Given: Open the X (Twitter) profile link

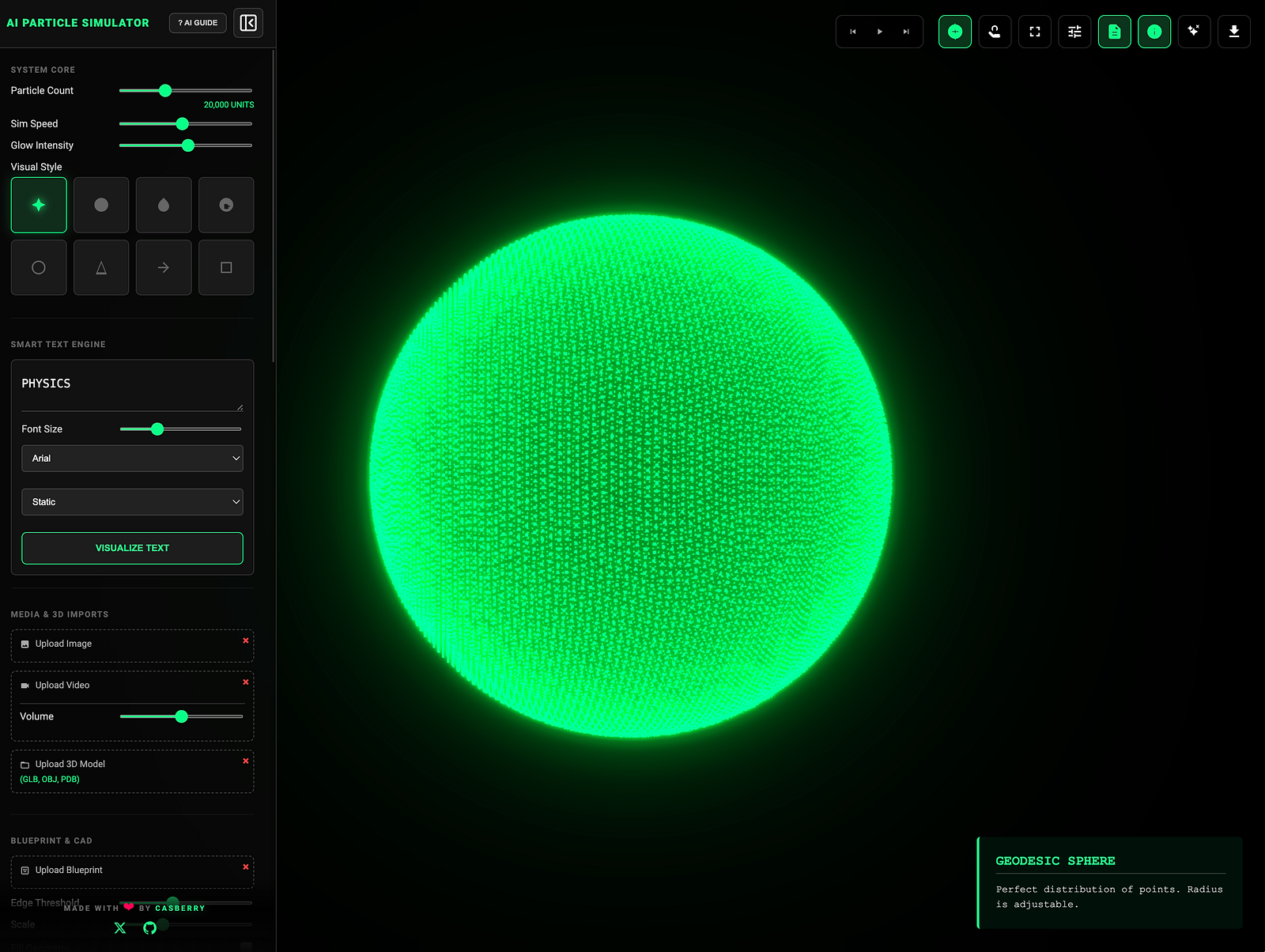Looking at the screenshot, I should pyautogui.click(x=120, y=927).
